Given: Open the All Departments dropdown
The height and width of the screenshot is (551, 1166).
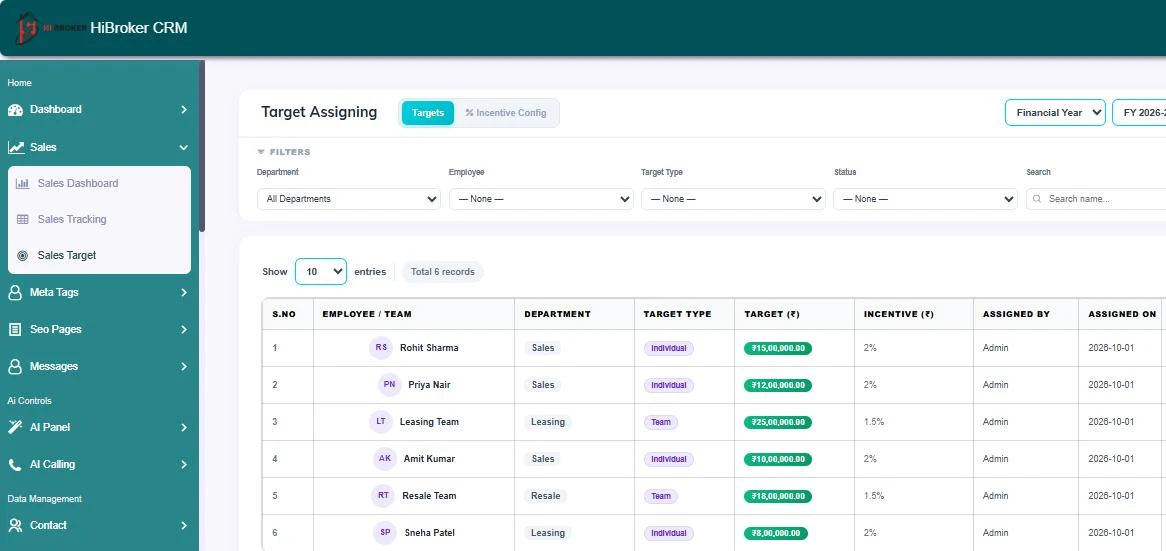Looking at the screenshot, I should [x=349, y=199].
